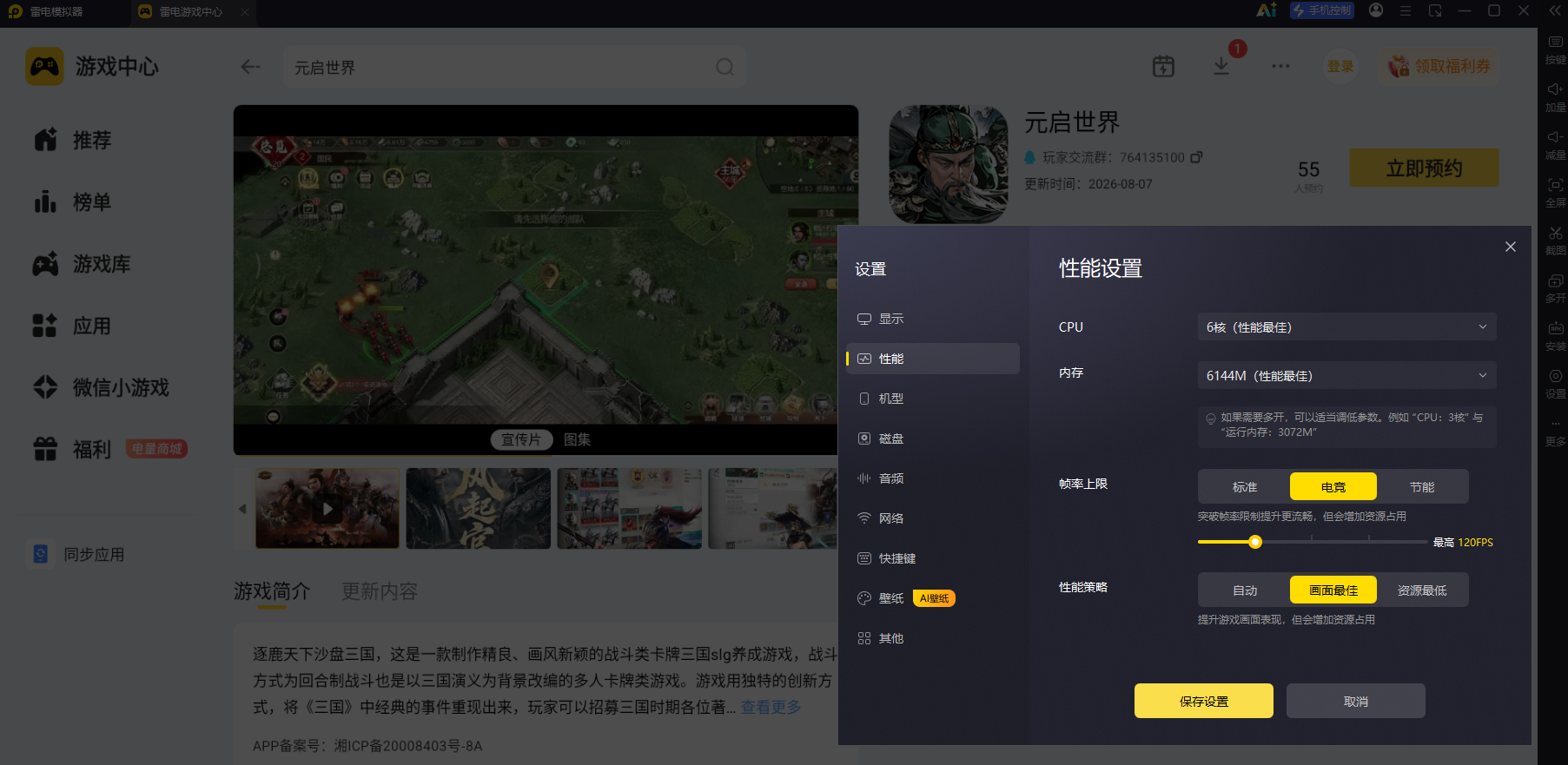Screen dimensions: 1568x765
Task: Open 其他 other settings
Action: pyautogui.click(x=933, y=638)
